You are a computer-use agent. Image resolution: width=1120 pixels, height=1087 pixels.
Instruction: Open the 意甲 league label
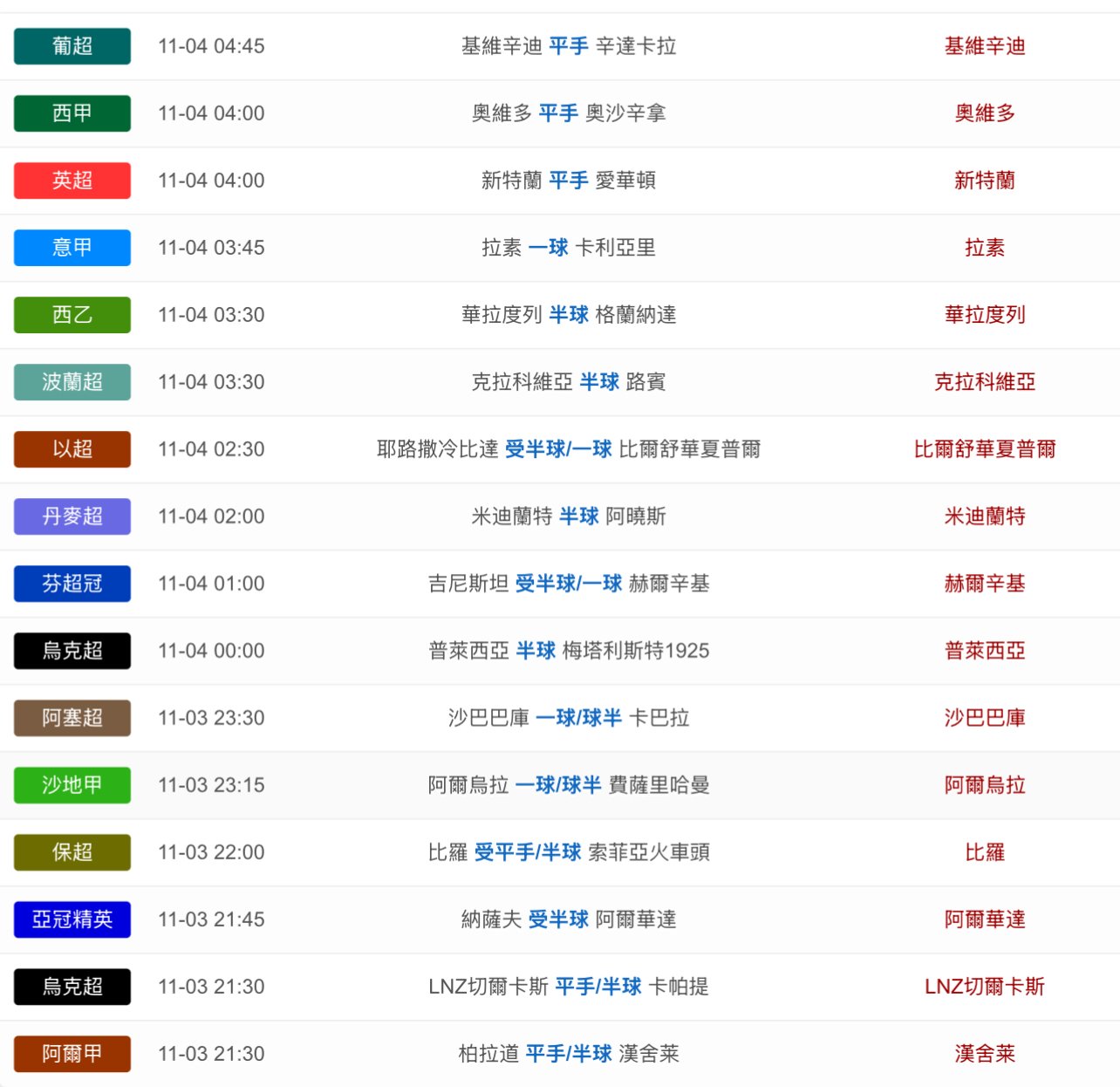point(72,248)
